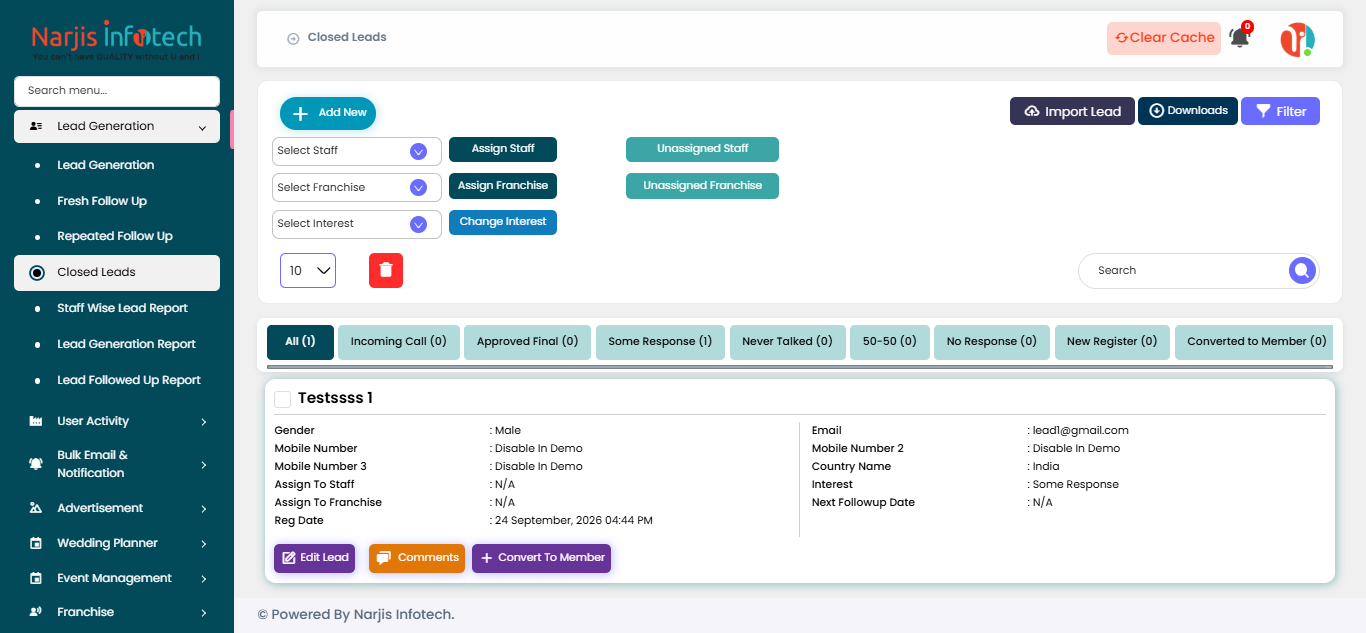Click Edit Lead for Testssss 1

315,558
